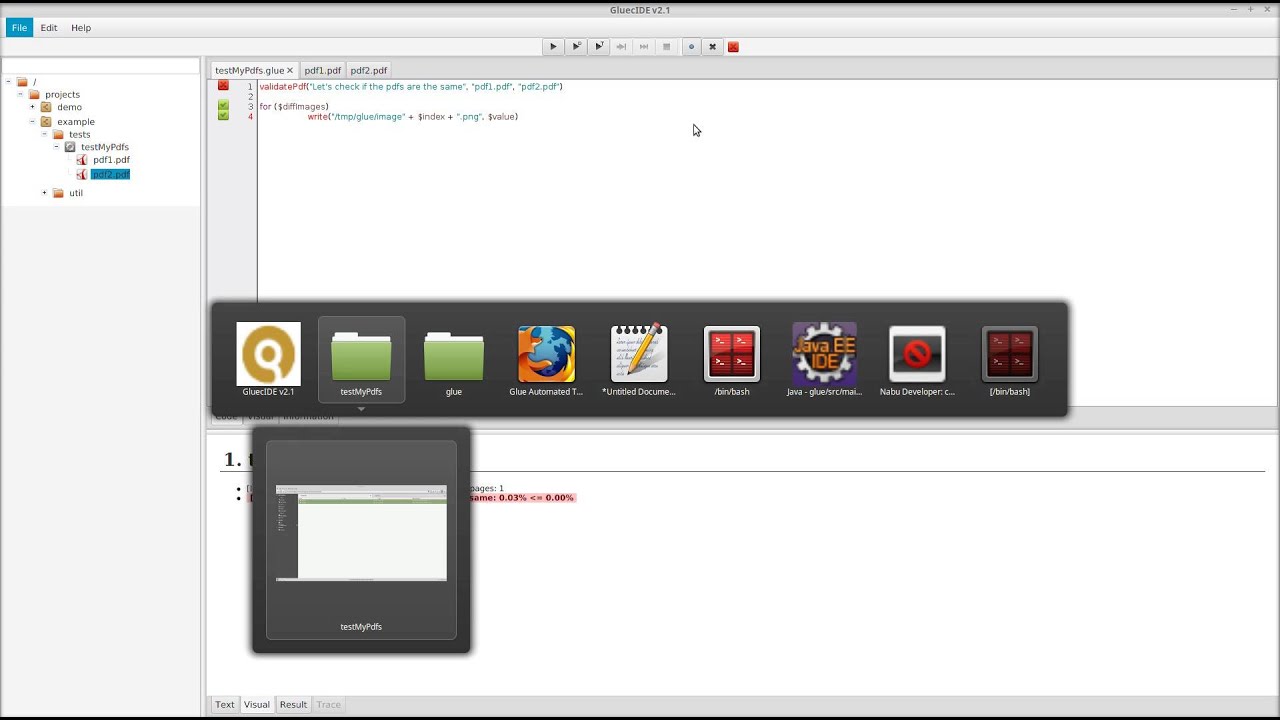The image size is (1280, 720).
Task: Click the black X toolbar button
Action: tap(712, 47)
